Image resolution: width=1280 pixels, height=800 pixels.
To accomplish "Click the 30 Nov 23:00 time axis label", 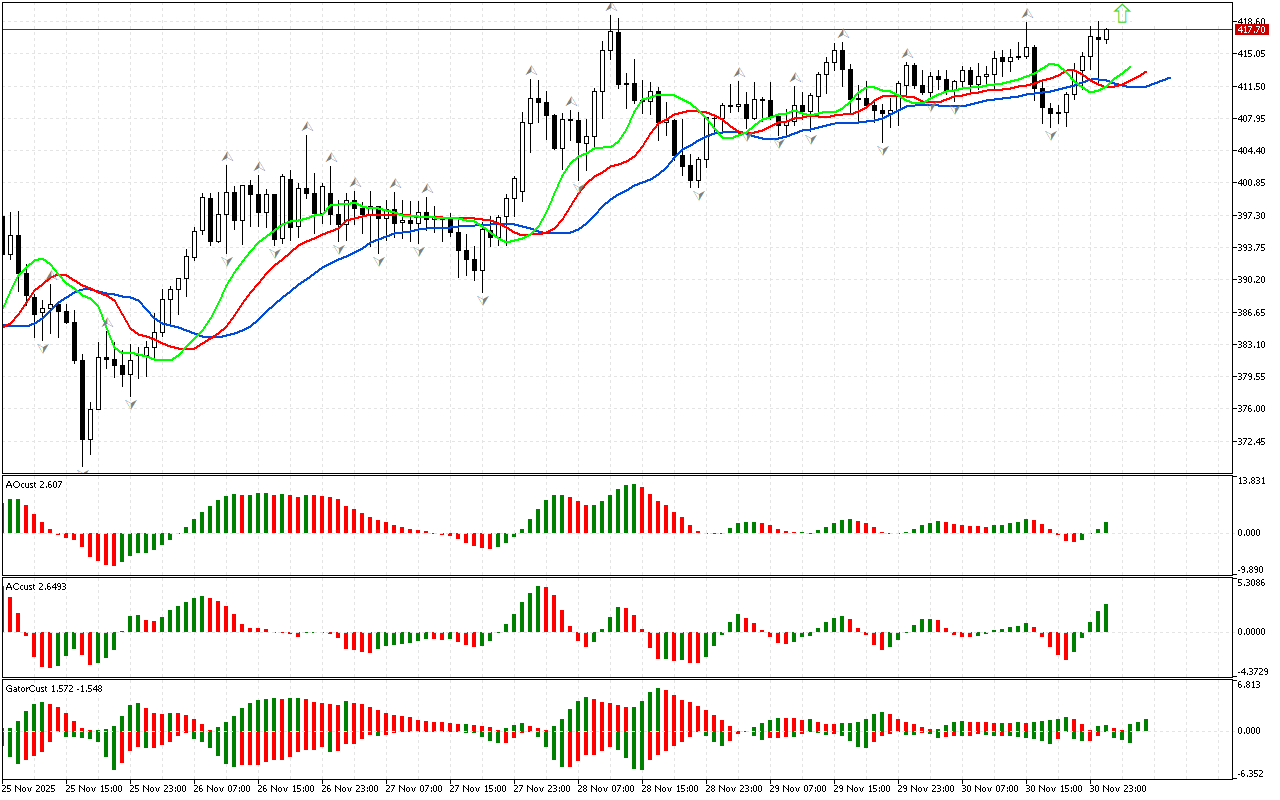I will click(1118, 788).
